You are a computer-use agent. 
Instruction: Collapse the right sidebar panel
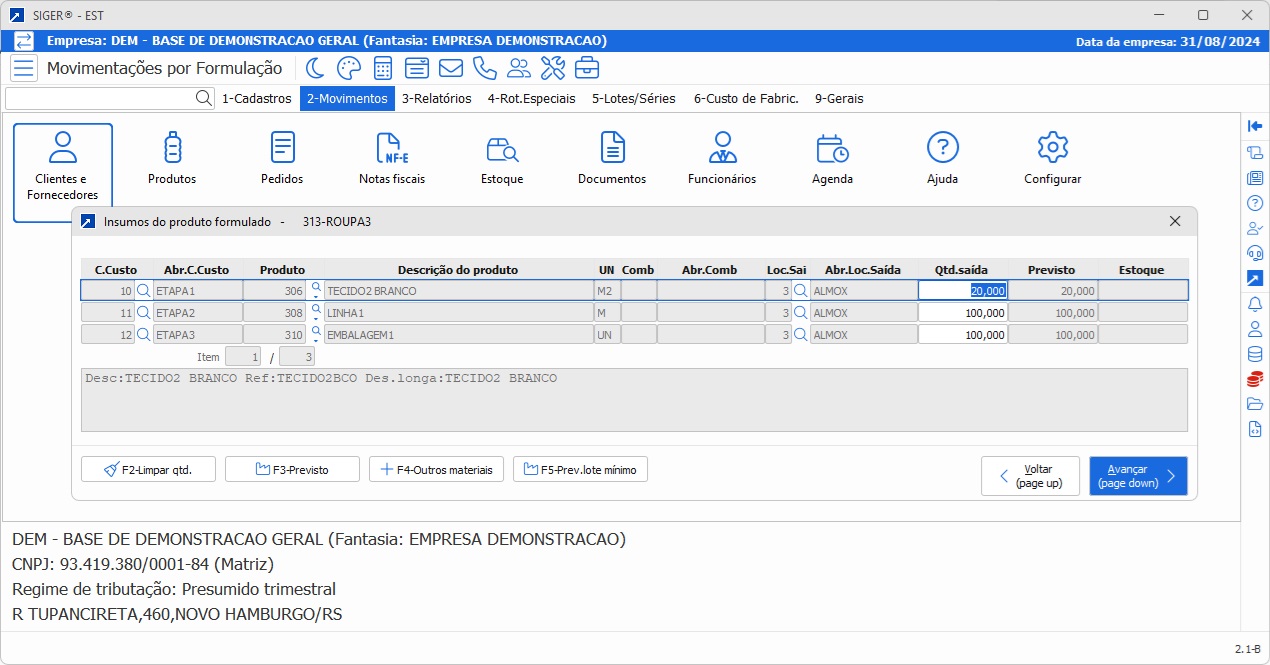1255,125
